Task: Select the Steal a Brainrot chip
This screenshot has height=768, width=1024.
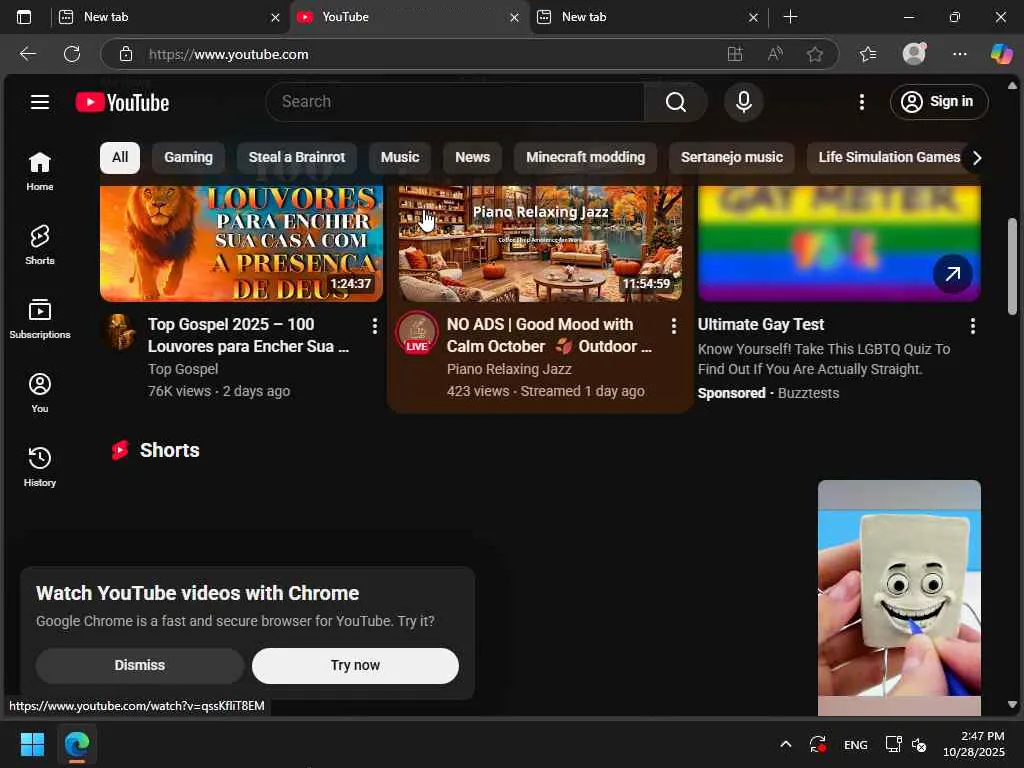Action: [x=296, y=157]
